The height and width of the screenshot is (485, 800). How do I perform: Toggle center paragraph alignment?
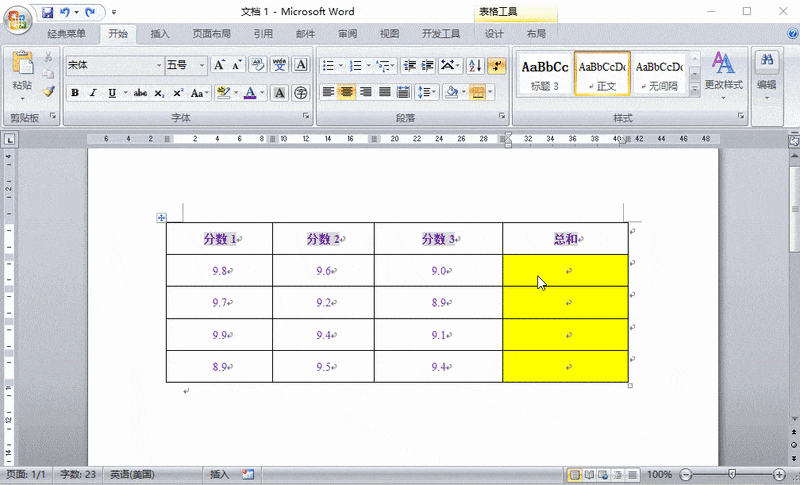point(346,93)
